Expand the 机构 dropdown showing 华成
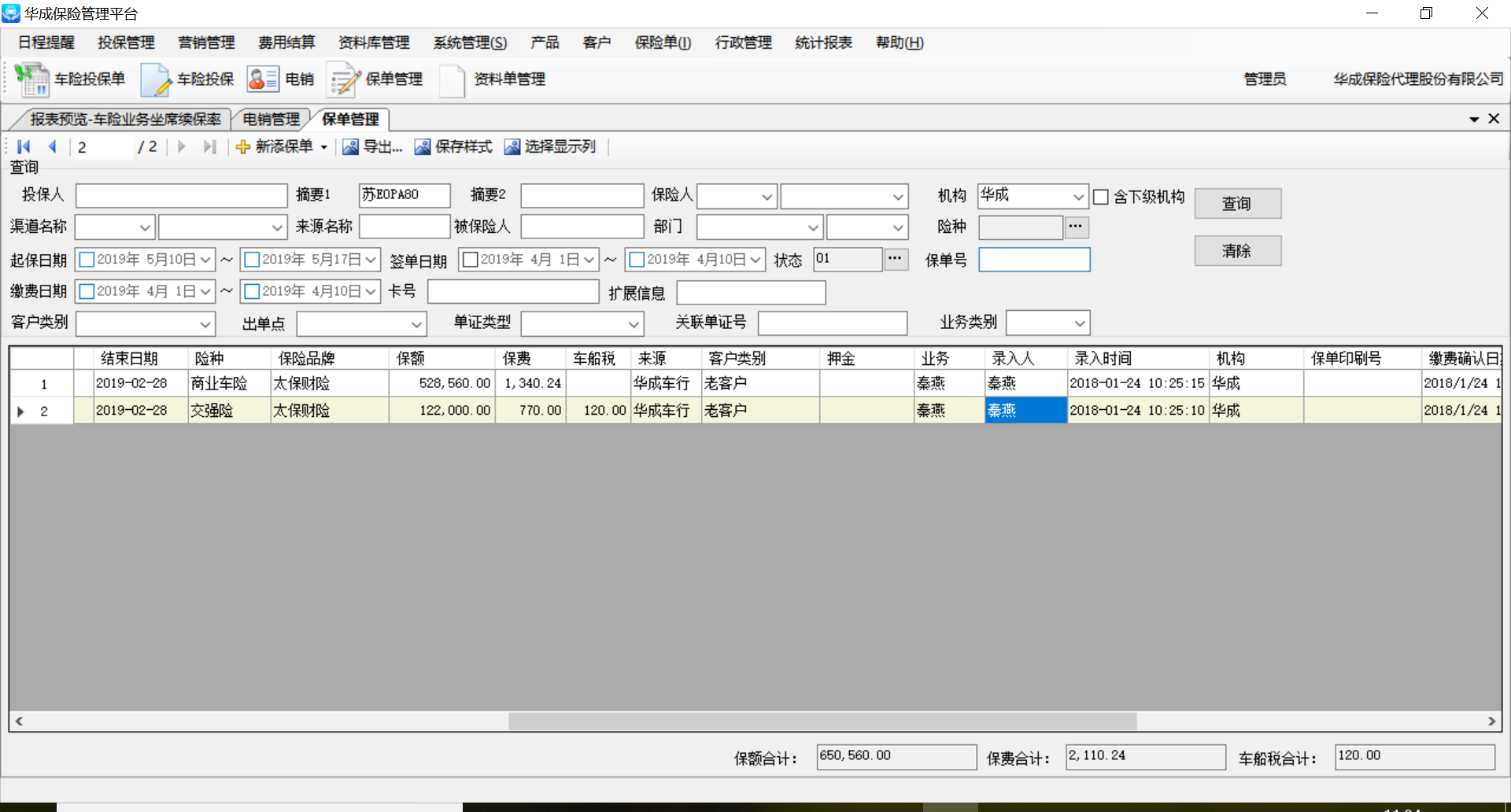Image resolution: width=1511 pixels, height=812 pixels. click(1078, 197)
